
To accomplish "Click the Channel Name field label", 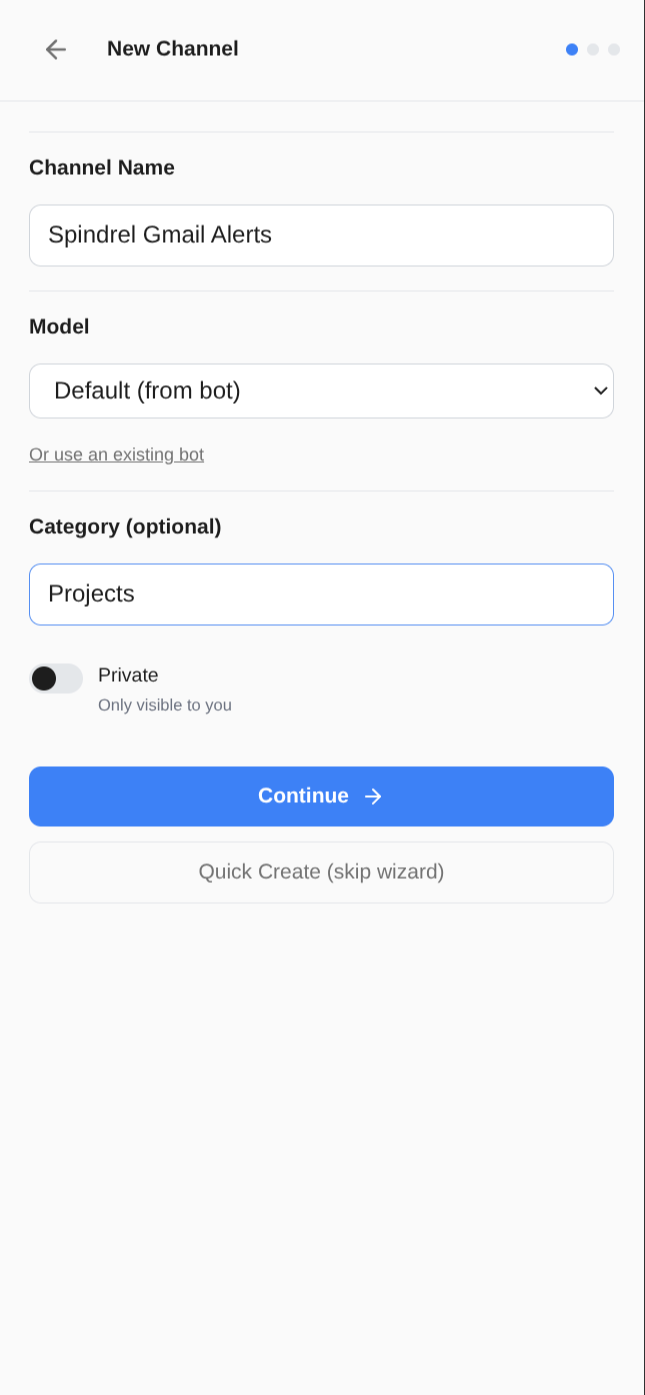I will click(x=101, y=167).
